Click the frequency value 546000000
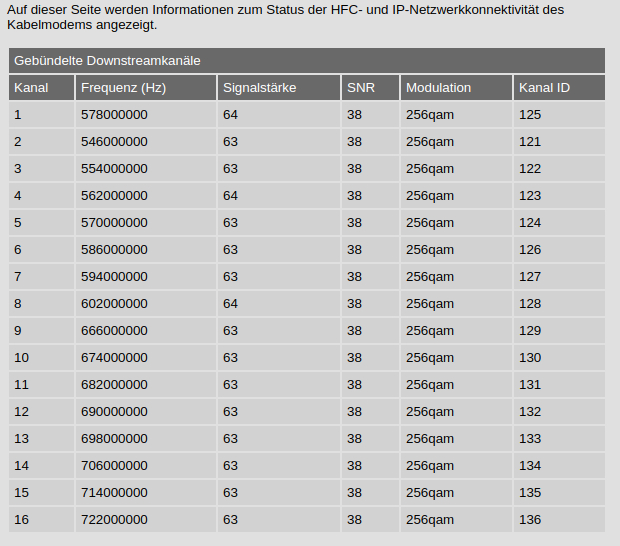620x546 pixels. click(x=114, y=142)
